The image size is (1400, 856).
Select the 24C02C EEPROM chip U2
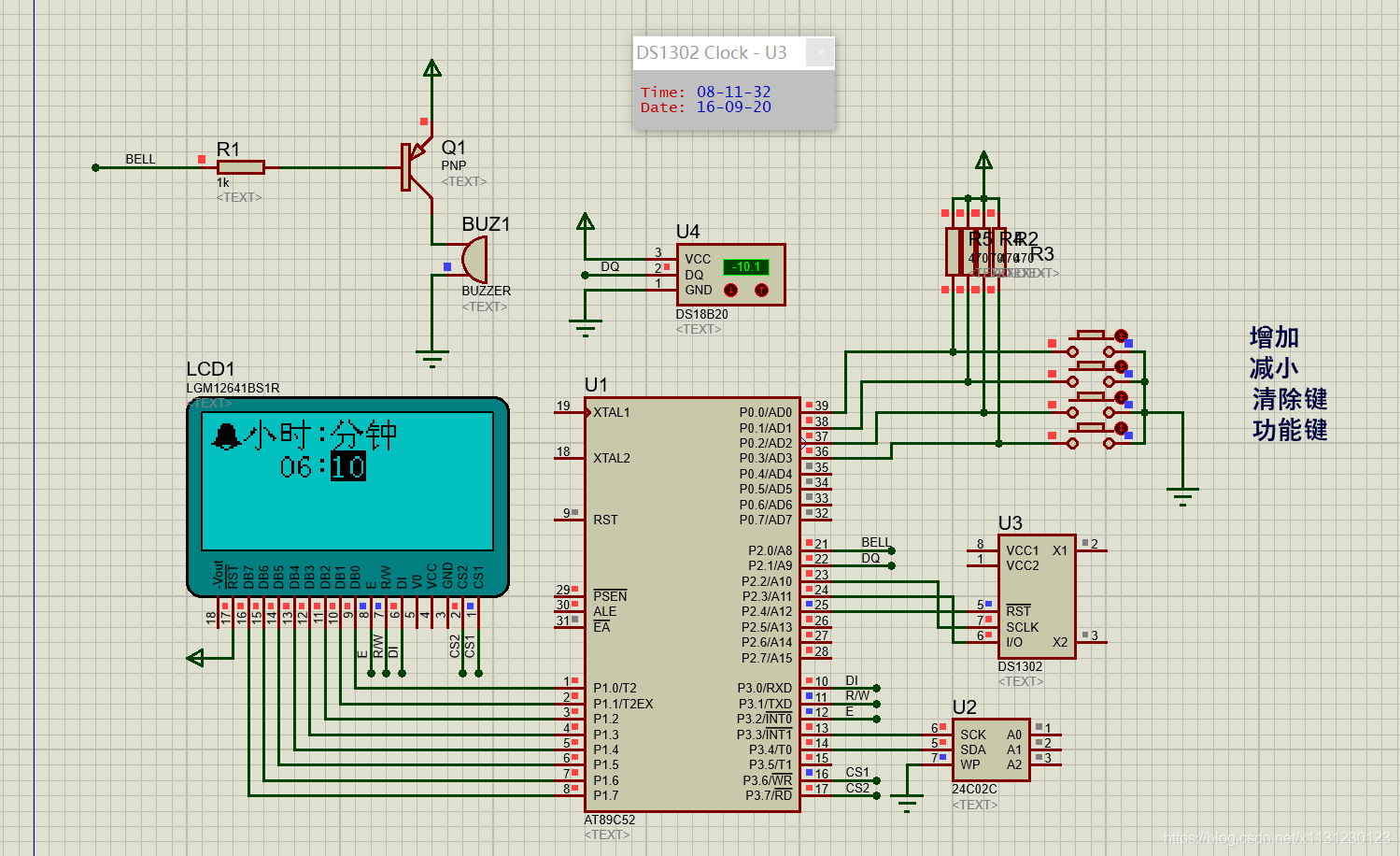click(991, 749)
